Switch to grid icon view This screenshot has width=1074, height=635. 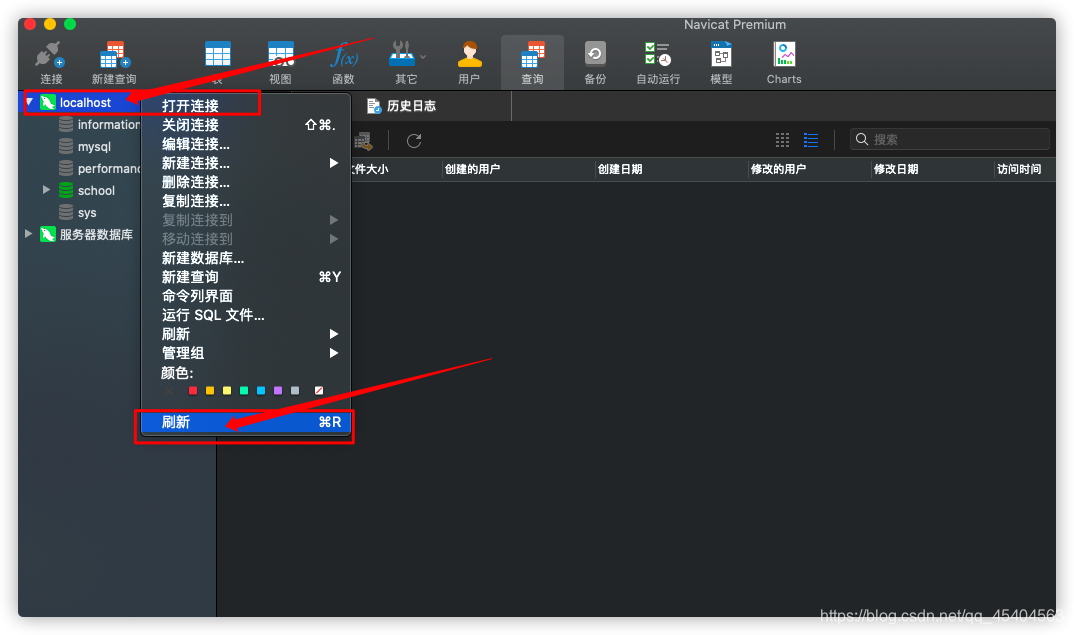point(782,140)
